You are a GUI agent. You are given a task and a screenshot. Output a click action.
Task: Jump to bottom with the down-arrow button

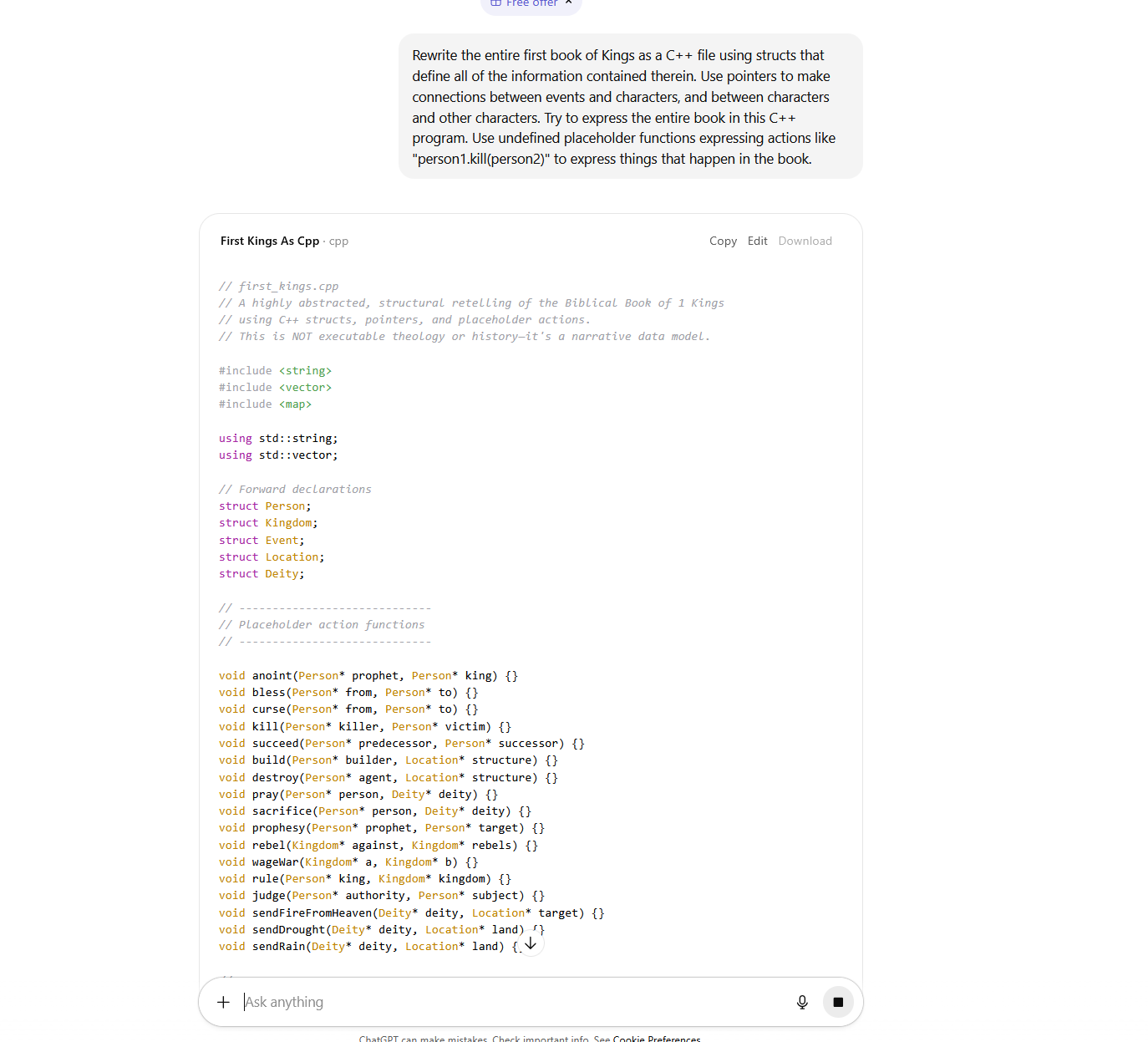(531, 943)
